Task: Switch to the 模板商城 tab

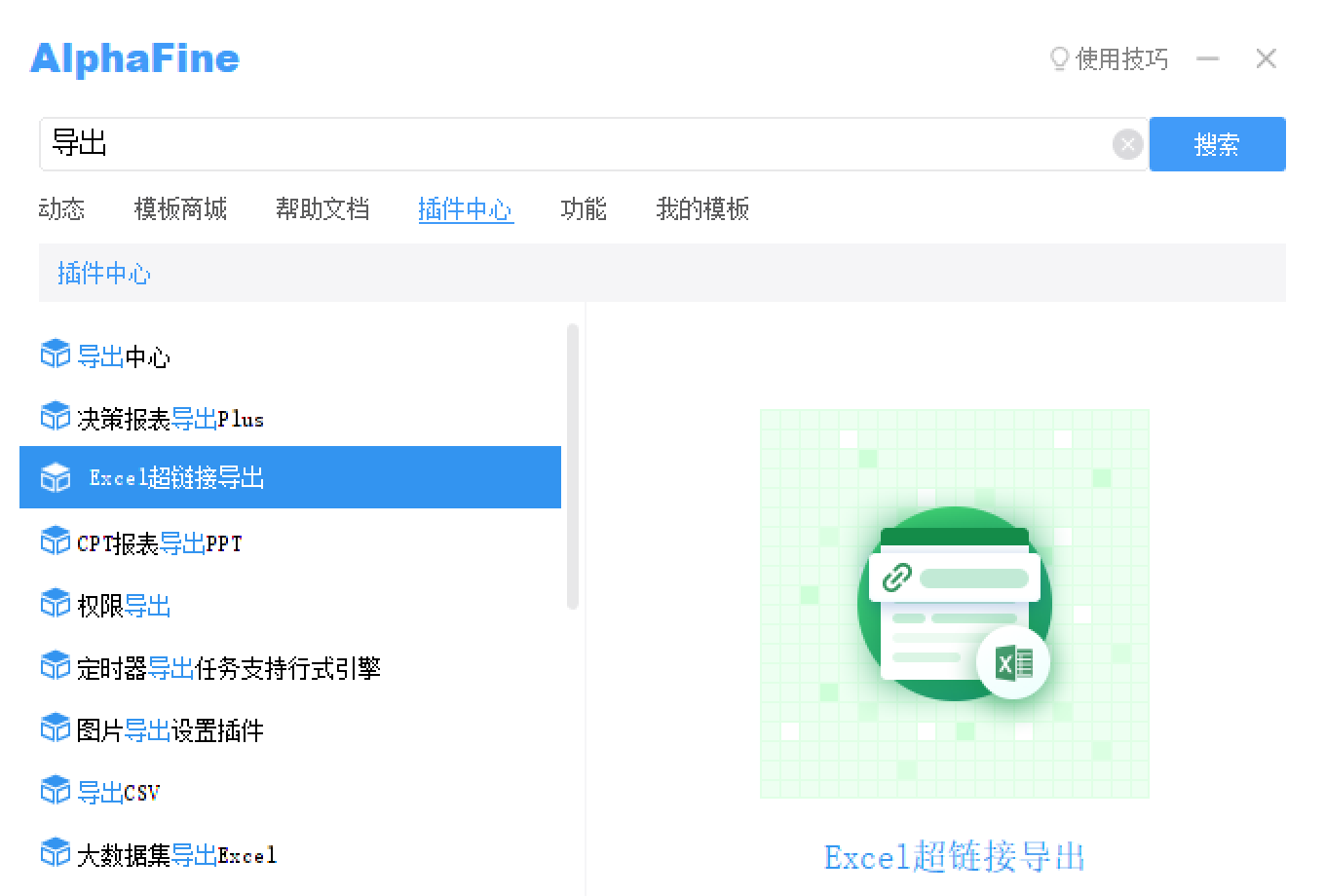Action: click(180, 208)
